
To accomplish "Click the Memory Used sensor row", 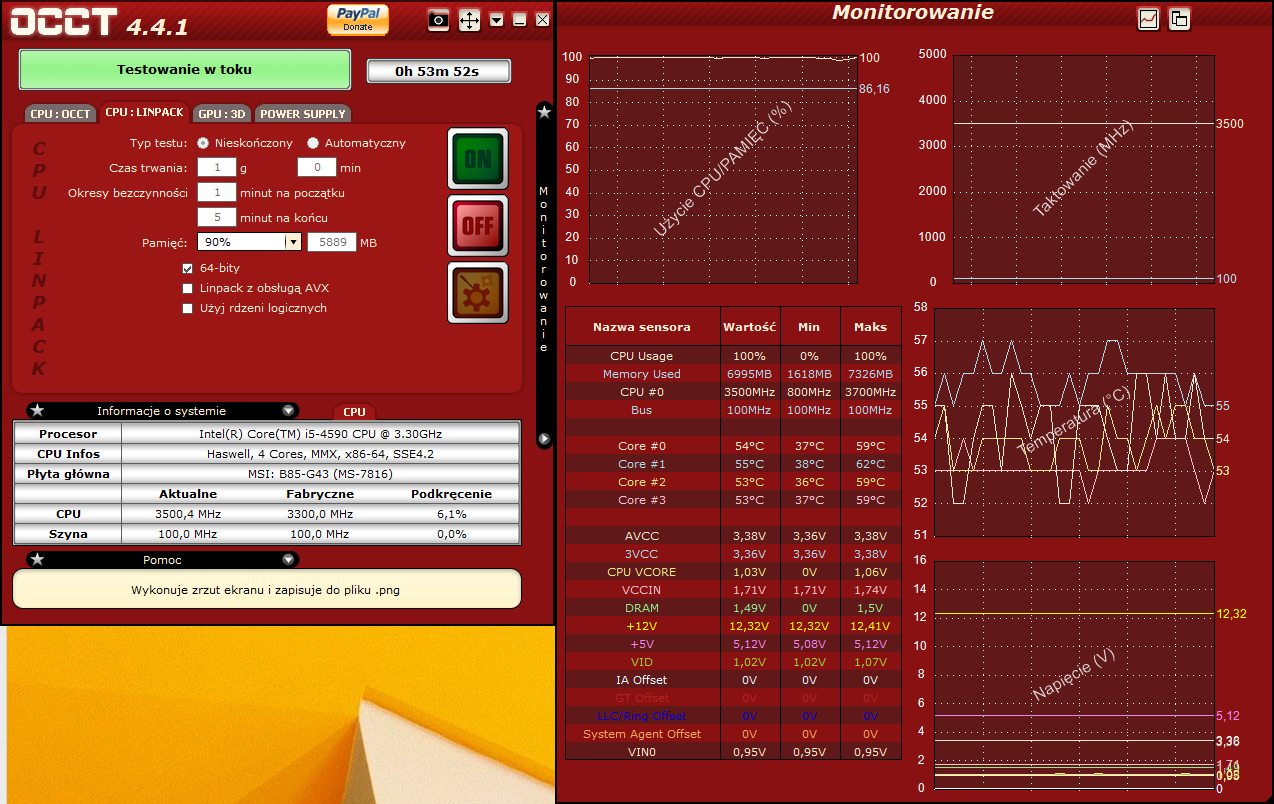I will (x=733, y=374).
